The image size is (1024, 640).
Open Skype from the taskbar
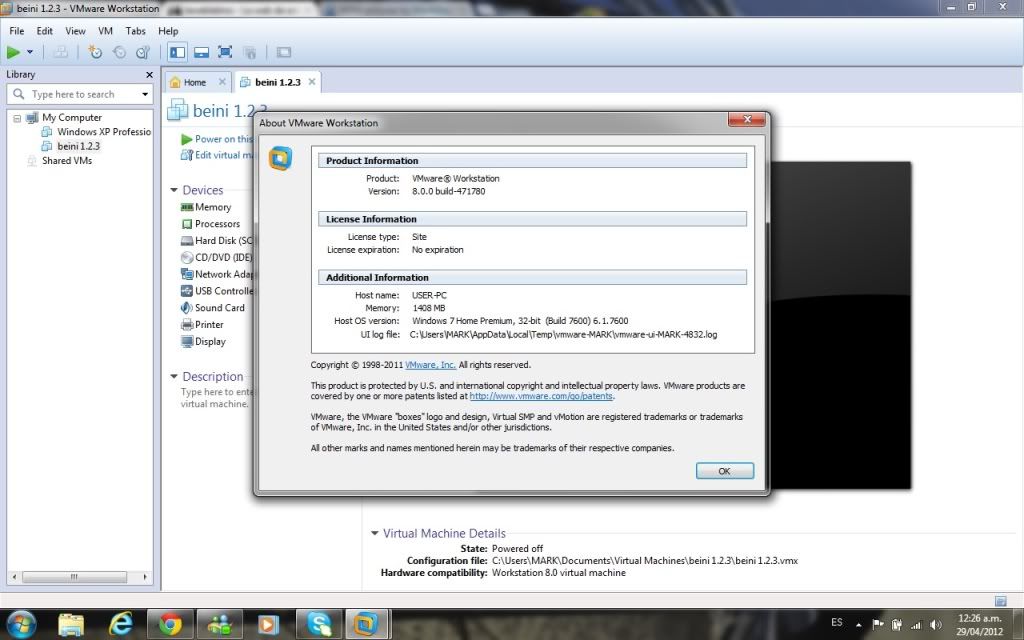click(x=319, y=624)
